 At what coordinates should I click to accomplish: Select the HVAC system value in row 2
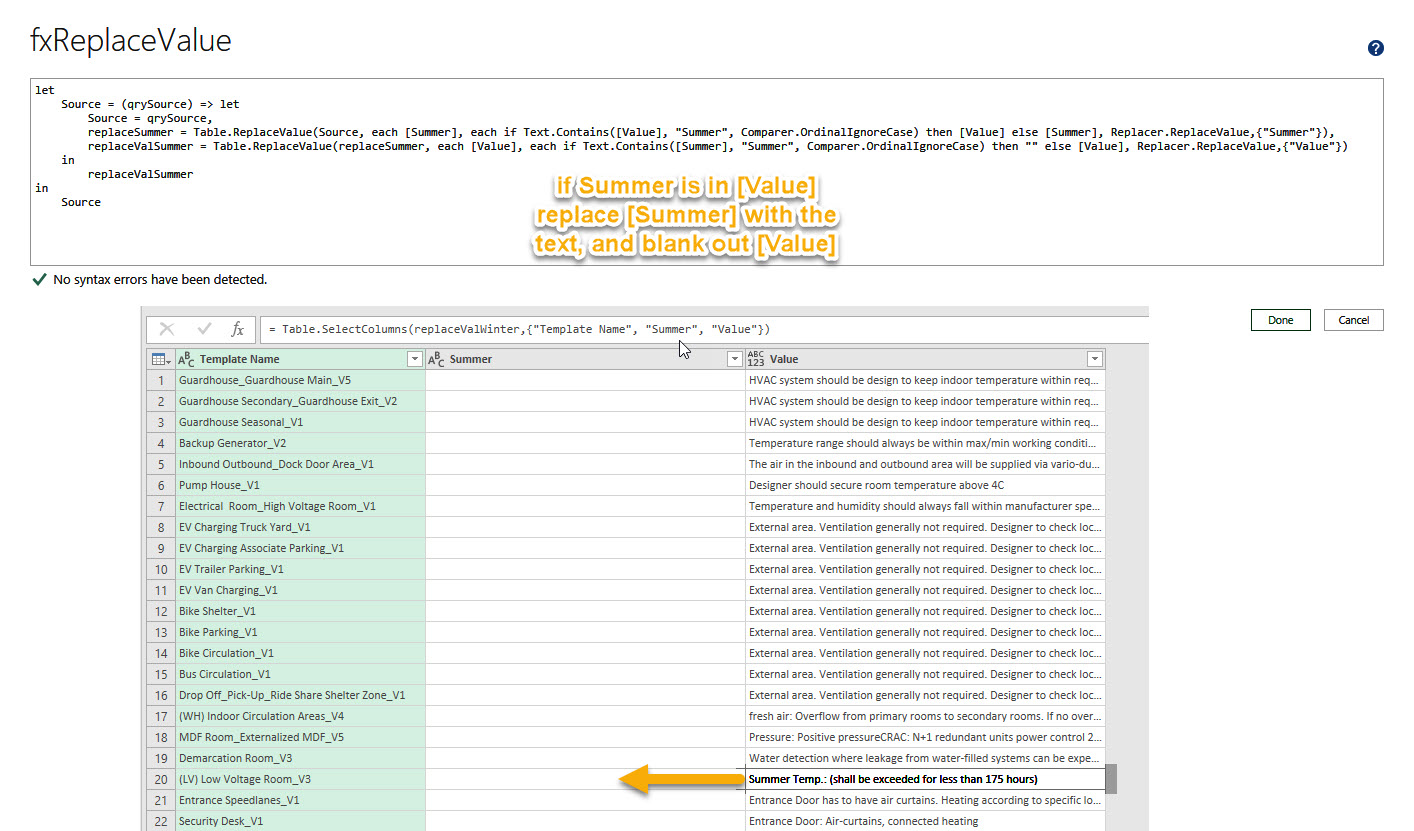coord(925,401)
